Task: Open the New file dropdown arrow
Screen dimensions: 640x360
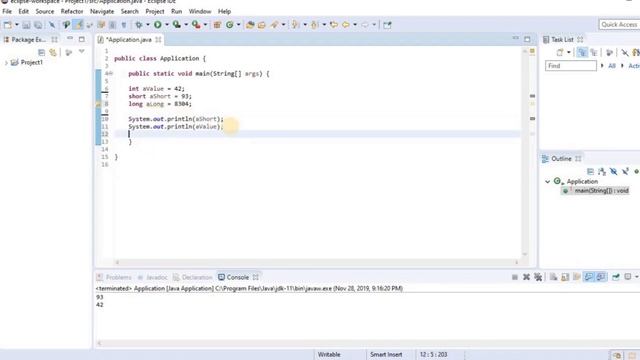Action: click(x=17, y=25)
